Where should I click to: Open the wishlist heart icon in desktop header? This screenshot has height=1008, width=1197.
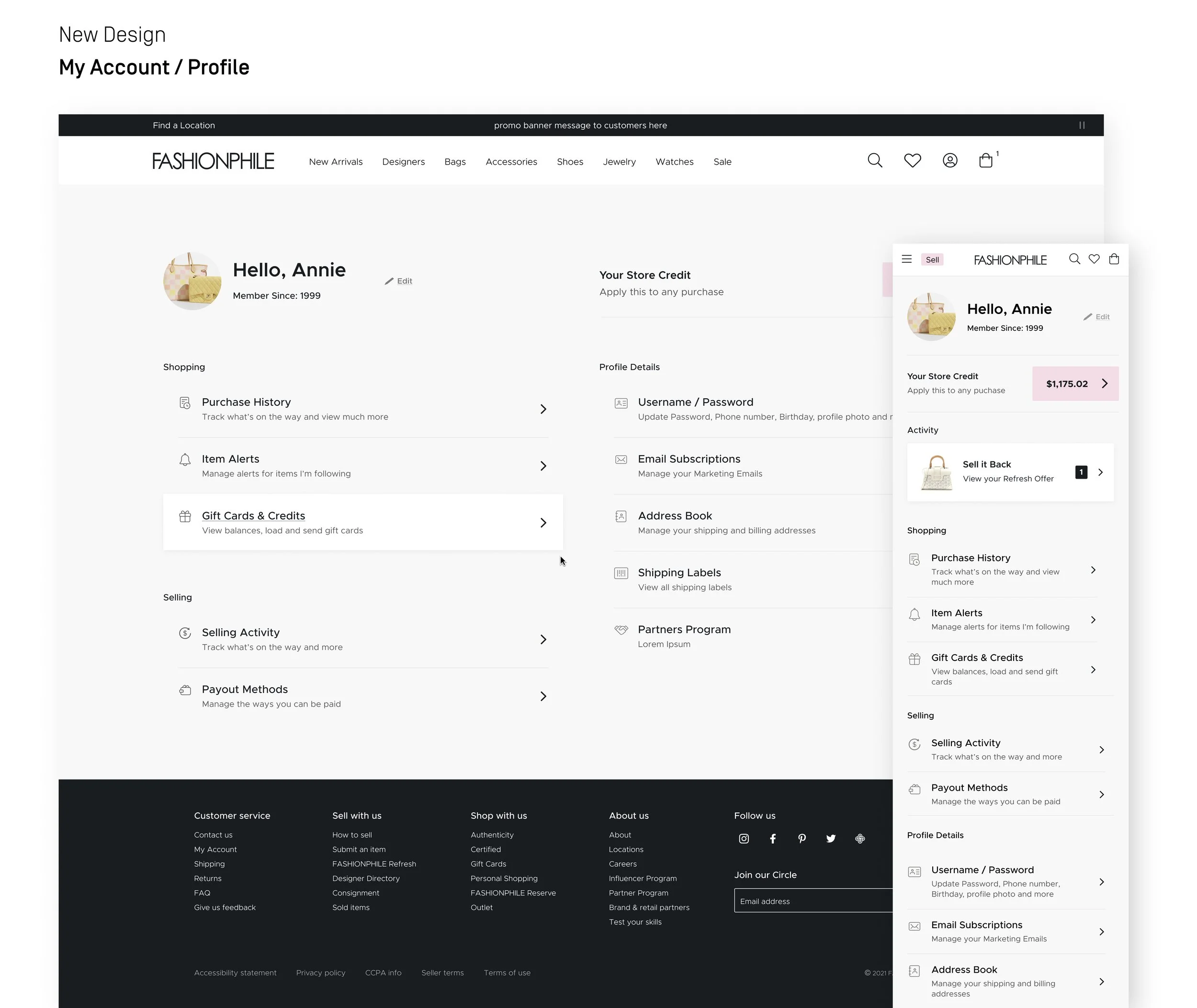click(x=912, y=160)
